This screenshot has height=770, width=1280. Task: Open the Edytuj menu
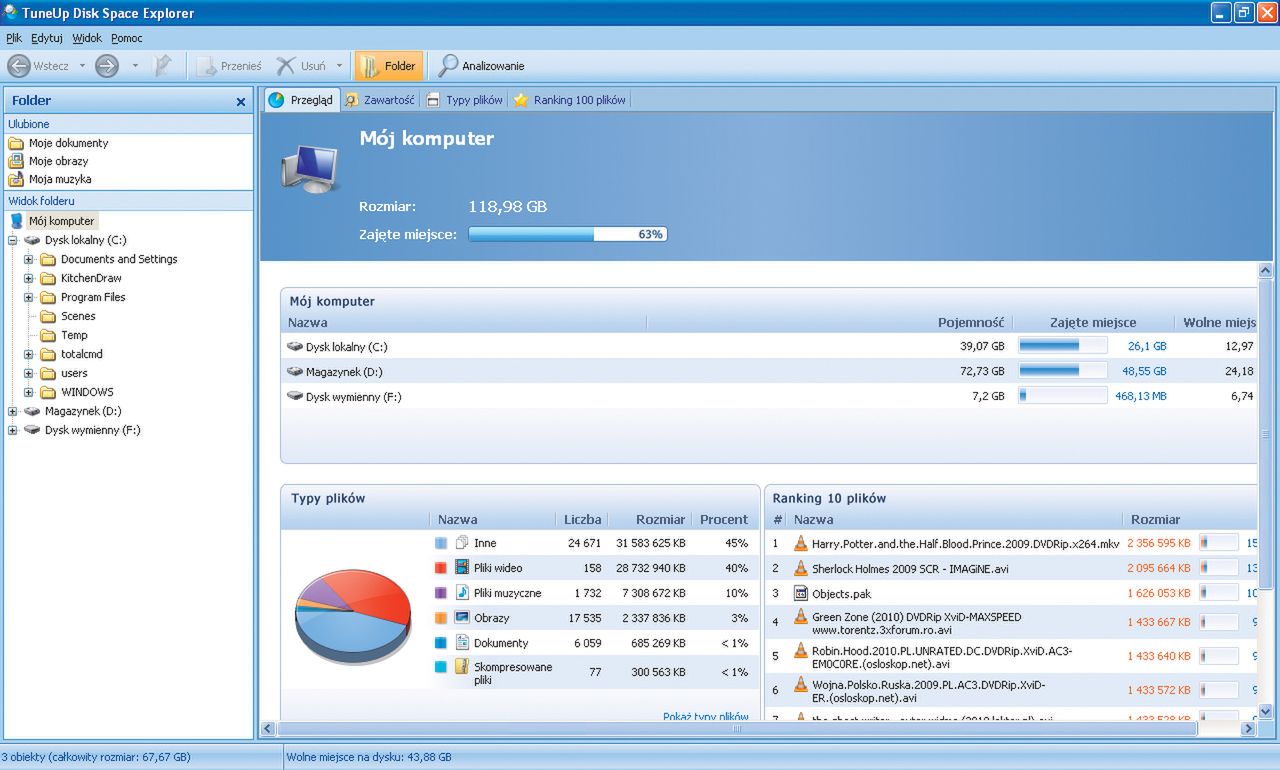[47, 38]
